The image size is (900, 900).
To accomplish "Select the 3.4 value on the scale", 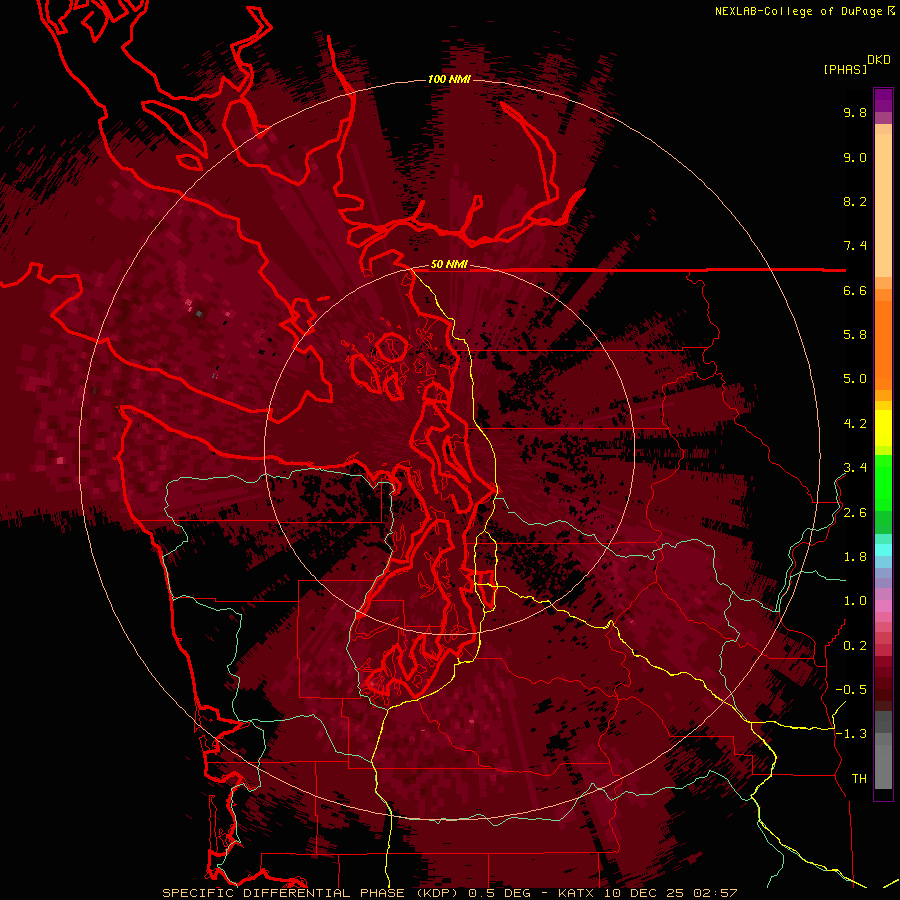I will click(855, 468).
